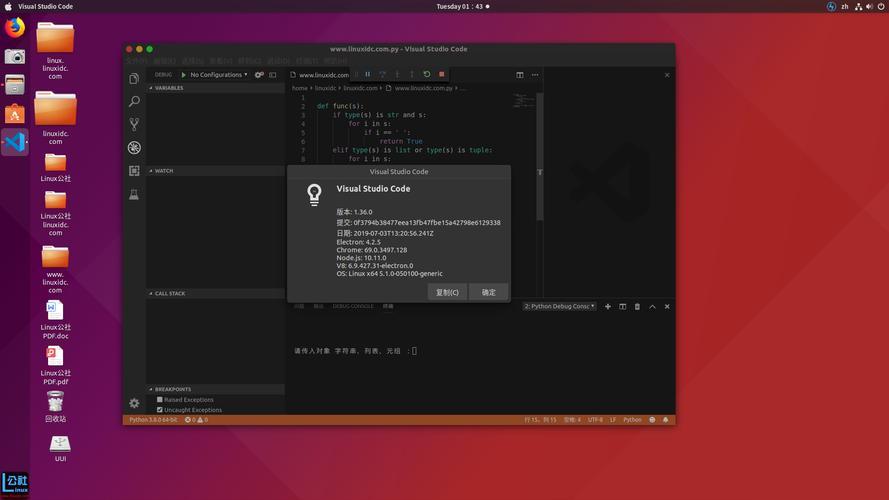889x500 pixels.
Task: Click 确定 button in About dialog
Action: pyautogui.click(x=489, y=293)
